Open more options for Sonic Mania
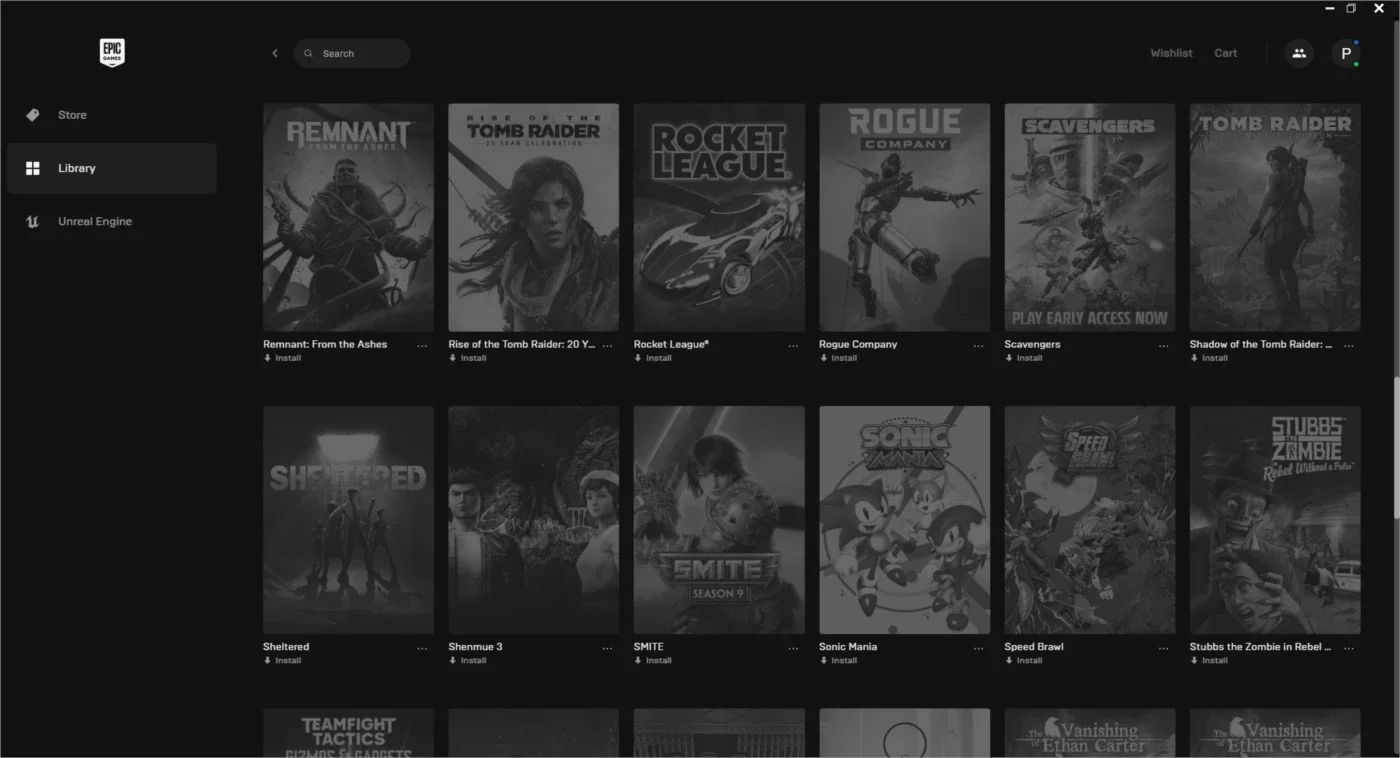 click(x=978, y=648)
